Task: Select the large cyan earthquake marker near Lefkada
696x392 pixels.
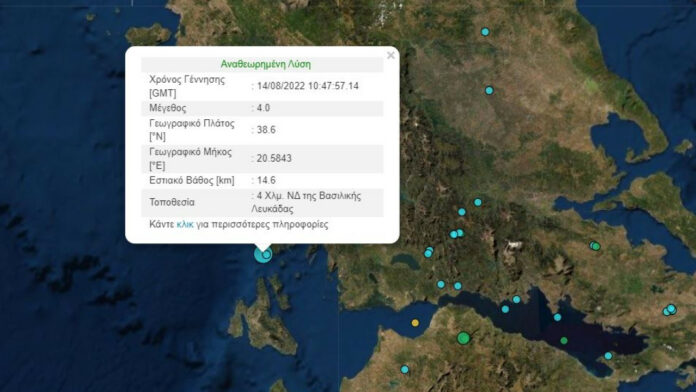Action: pyautogui.click(x=263, y=254)
